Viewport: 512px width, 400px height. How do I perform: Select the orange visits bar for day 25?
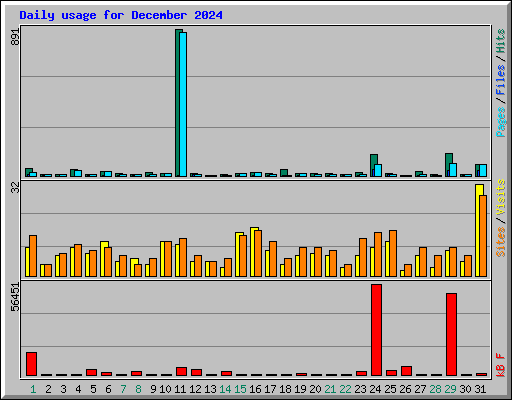point(393,253)
